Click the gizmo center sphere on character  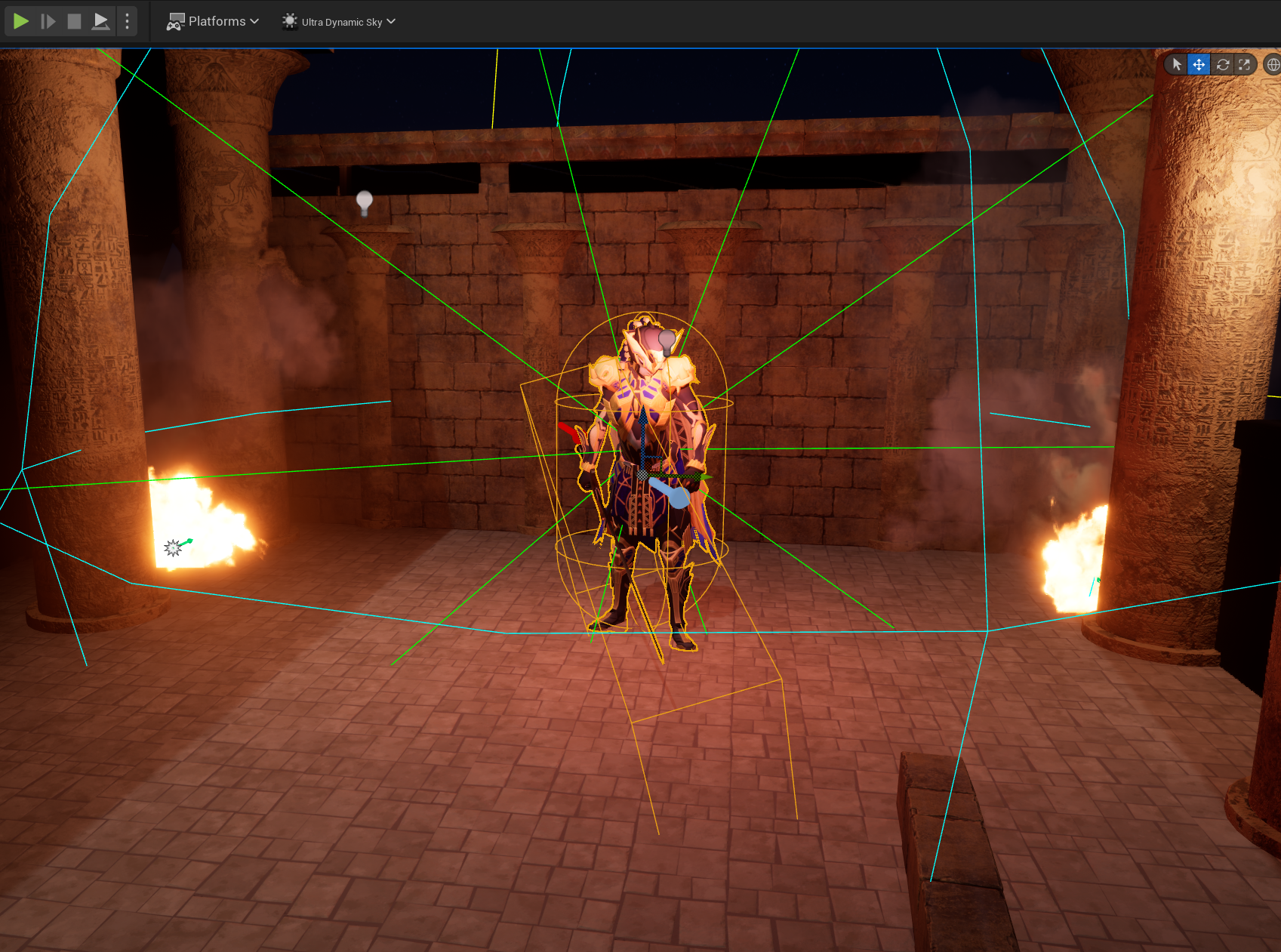[642, 474]
